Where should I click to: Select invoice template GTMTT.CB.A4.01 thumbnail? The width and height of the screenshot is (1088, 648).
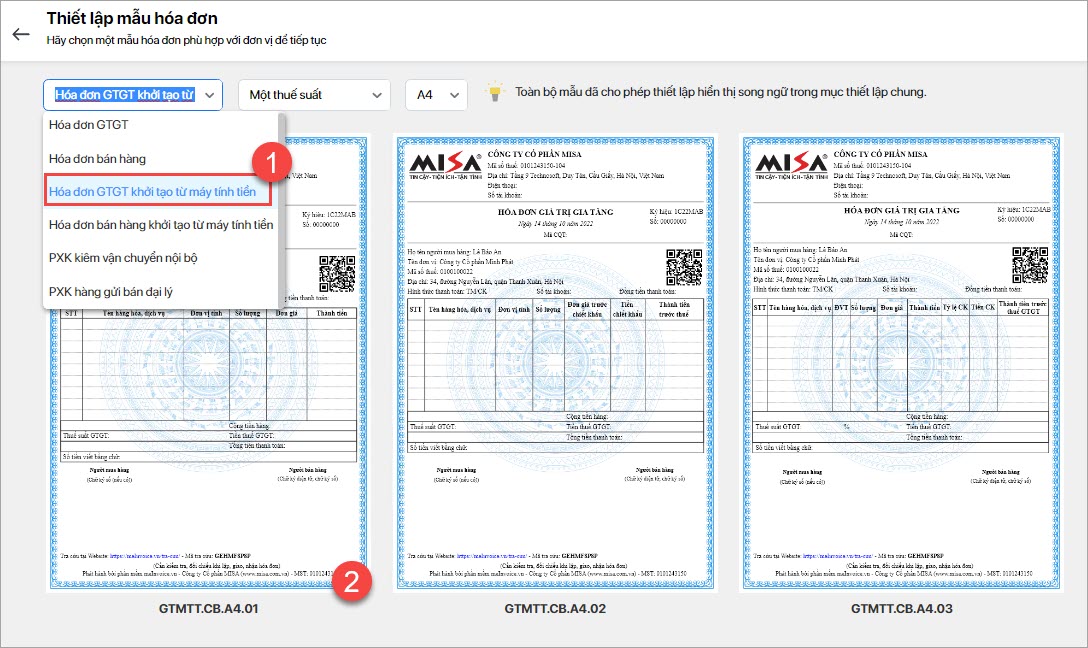(208, 362)
